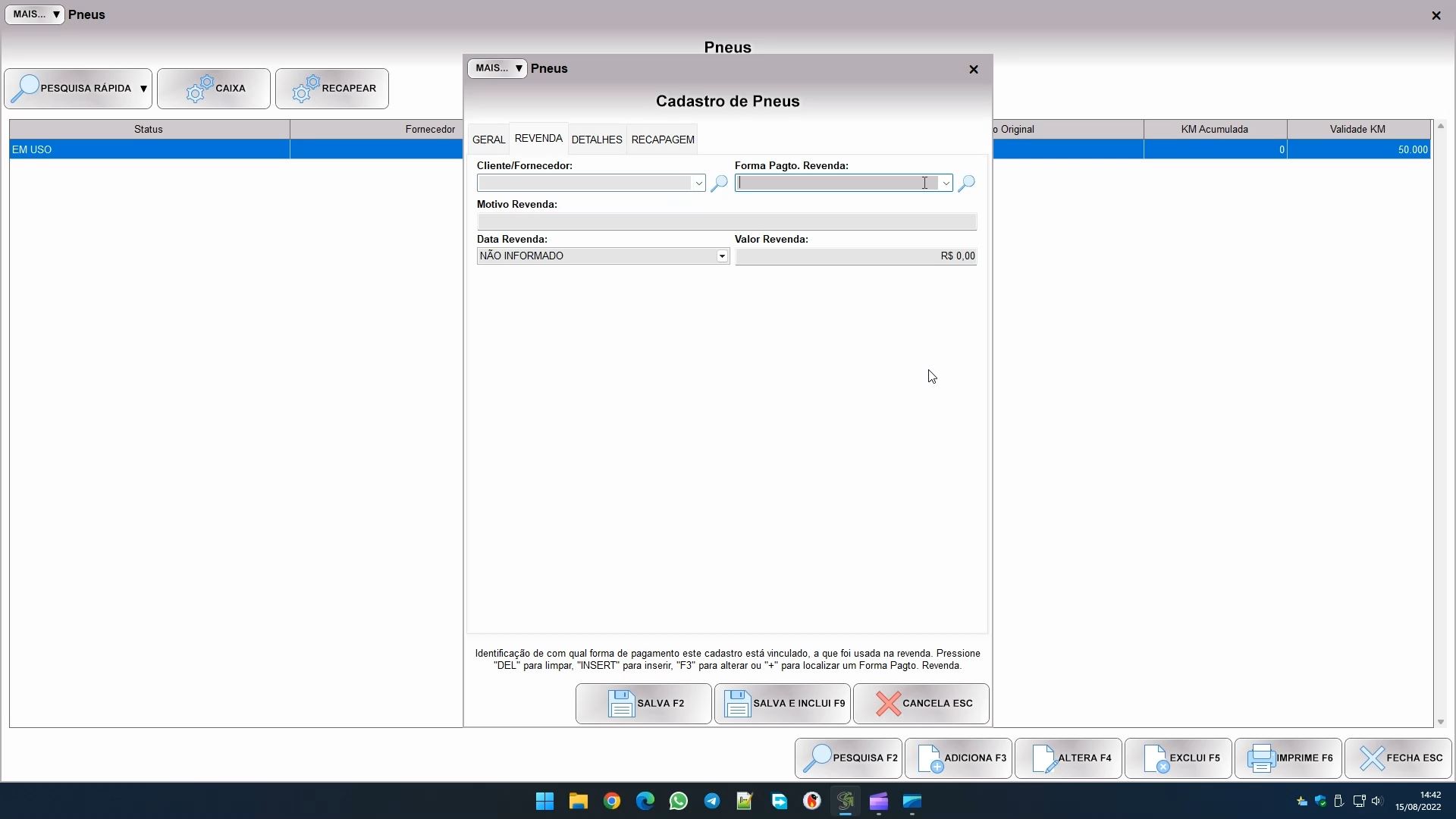Switch to the RECAPAGEM tab

pos(663,140)
